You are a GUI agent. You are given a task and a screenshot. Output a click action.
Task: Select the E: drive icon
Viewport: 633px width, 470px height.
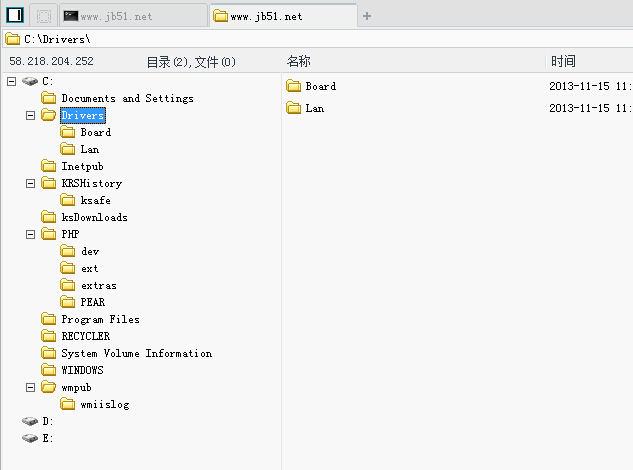[30, 439]
